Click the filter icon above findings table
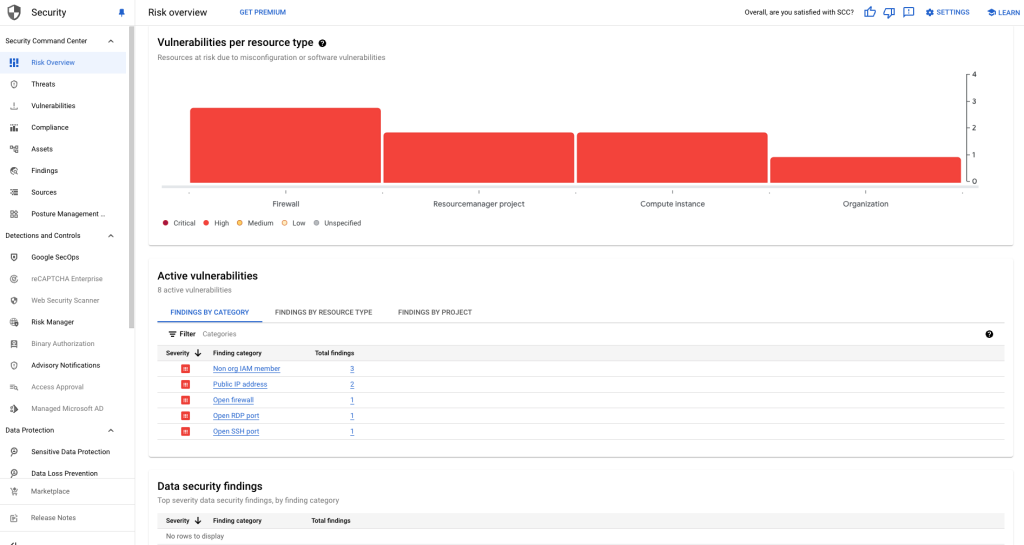Image resolution: width=1024 pixels, height=545 pixels. [172, 334]
